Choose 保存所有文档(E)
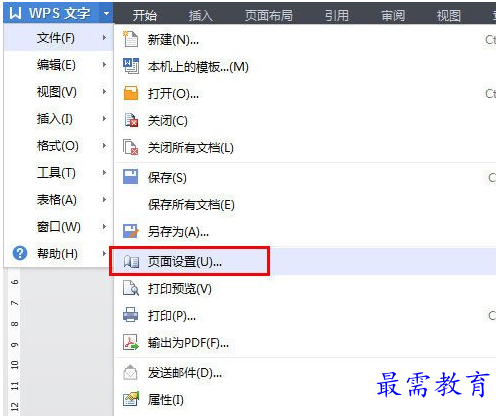The image size is (498, 416). click(x=305, y=204)
